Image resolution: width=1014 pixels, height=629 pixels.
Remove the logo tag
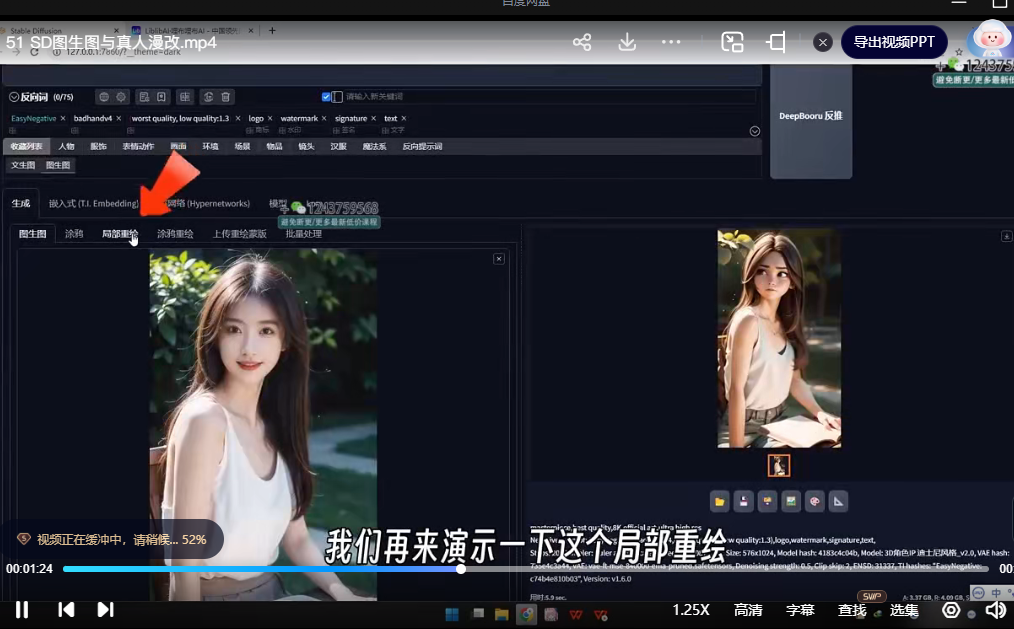[x=270, y=118]
